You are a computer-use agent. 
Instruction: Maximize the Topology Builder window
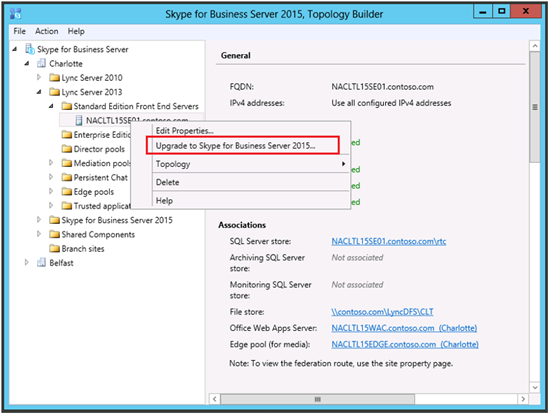[502, 11]
